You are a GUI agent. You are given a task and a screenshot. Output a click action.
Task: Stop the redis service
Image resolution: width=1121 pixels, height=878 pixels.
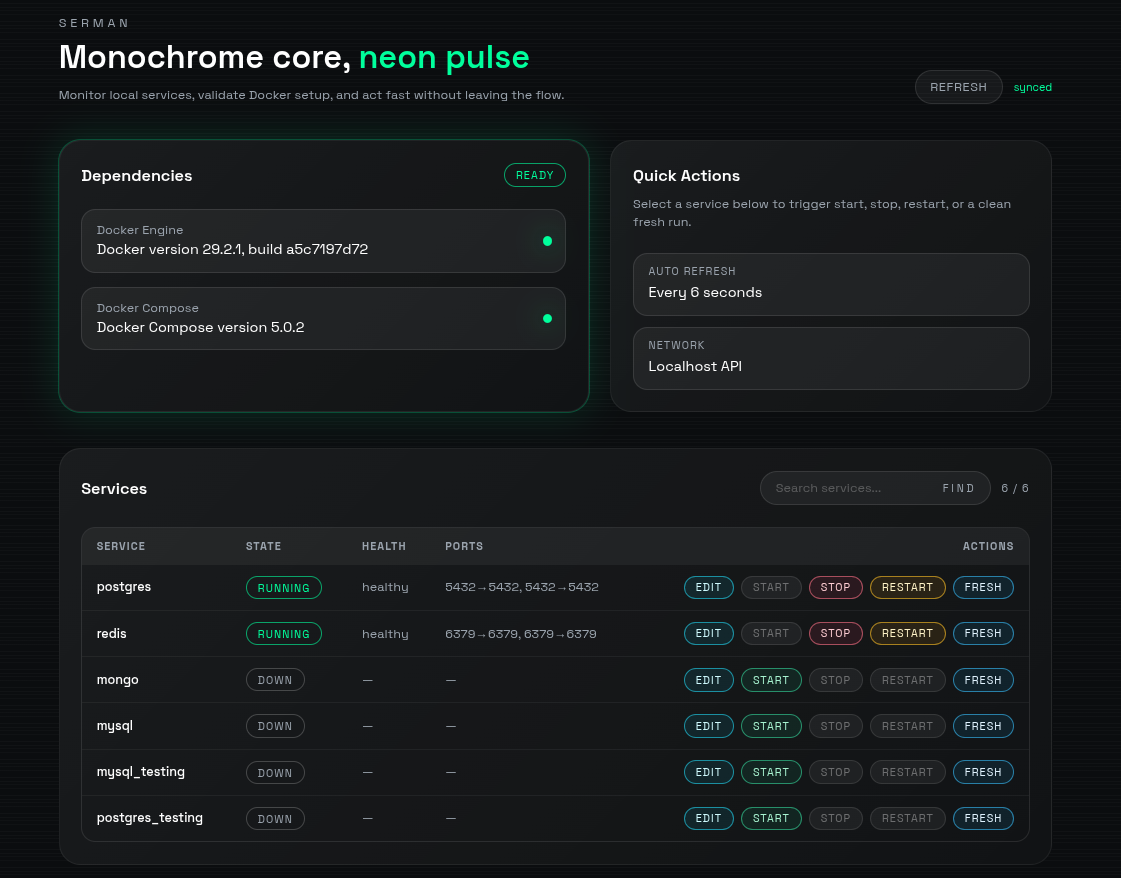click(x=835, y=633)
